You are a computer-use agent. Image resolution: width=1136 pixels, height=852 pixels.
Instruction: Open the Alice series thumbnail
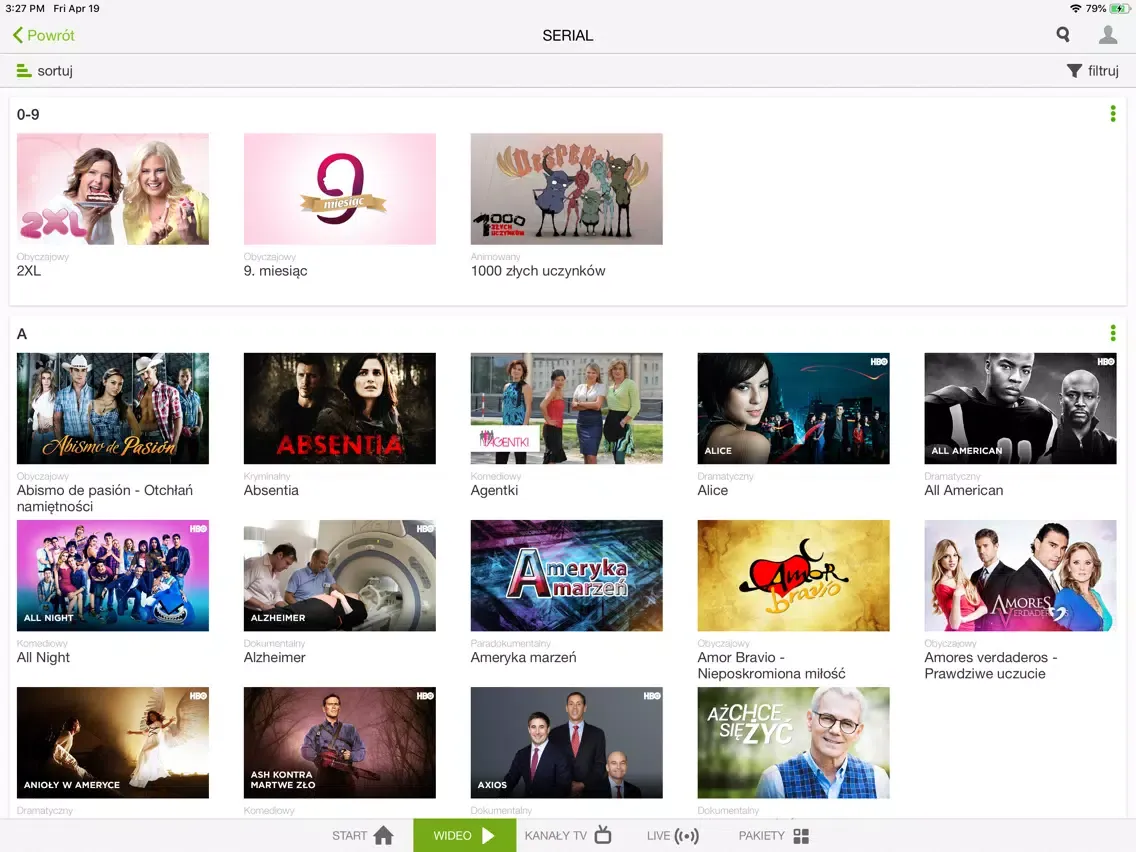[793, 408]
